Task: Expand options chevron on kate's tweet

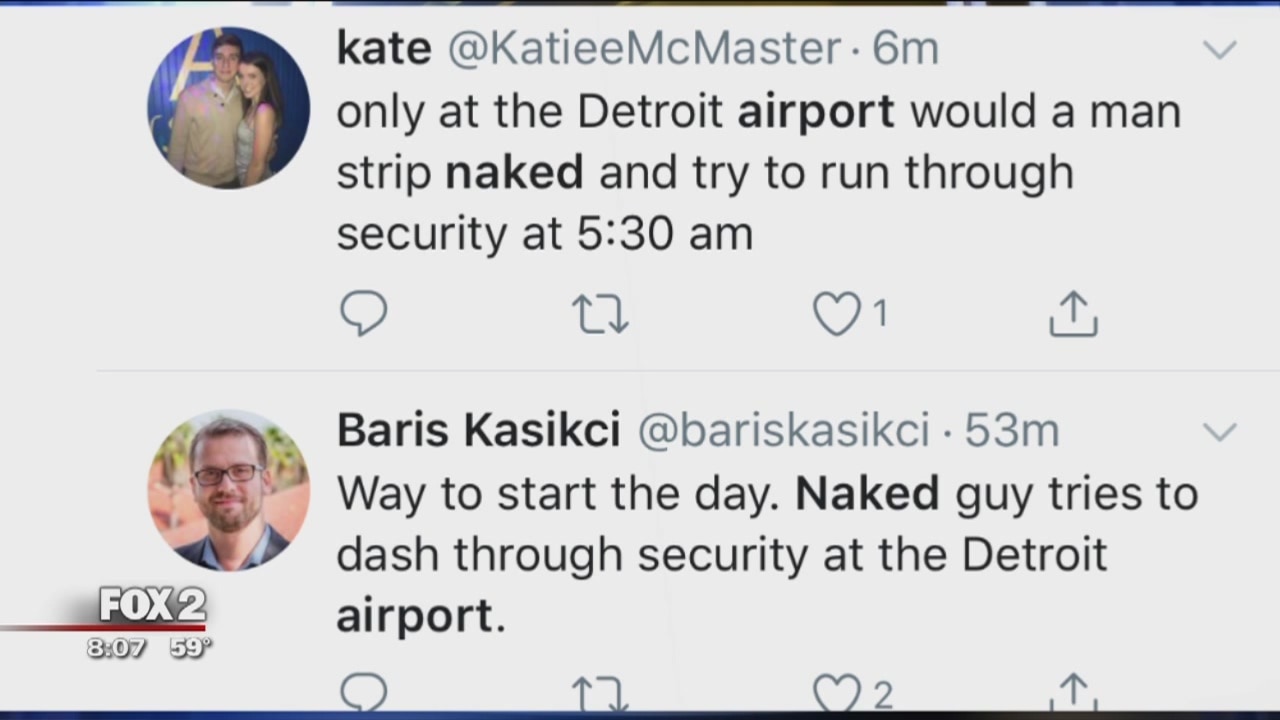Action: [x=1220, y=50]
